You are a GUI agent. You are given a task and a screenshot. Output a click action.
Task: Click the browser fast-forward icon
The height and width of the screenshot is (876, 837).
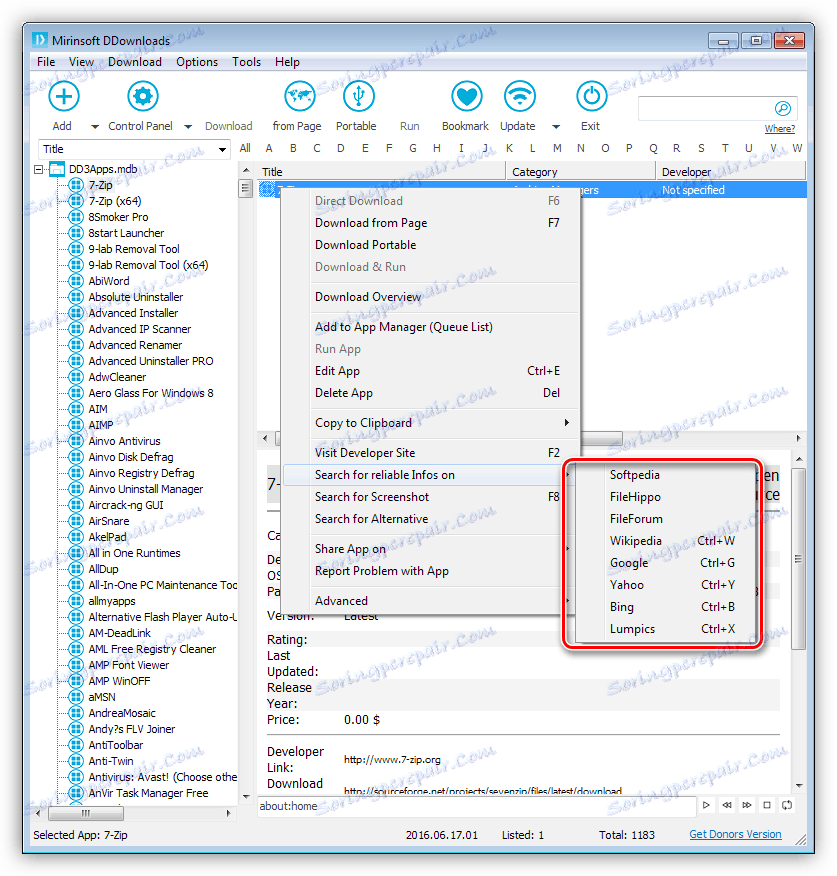(x=746, y=805)
